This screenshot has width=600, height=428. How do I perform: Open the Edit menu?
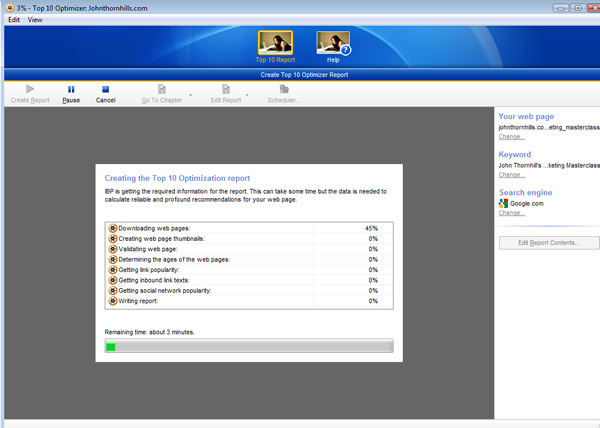tap(14, 20)
